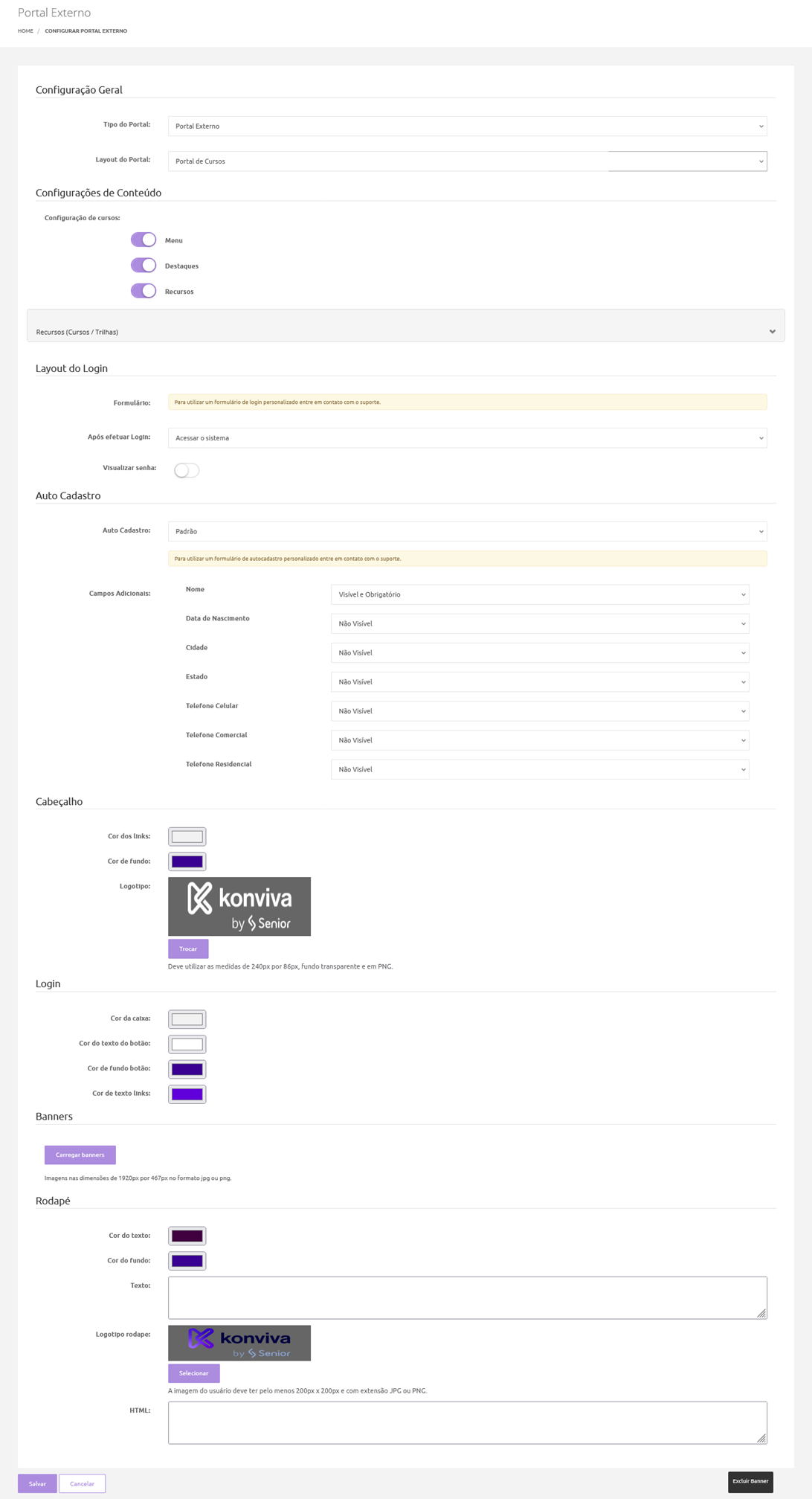Expand the Recursos (Cursos / Trilhas) chevron
The image size is (812, 1499).
coord(772,332)
